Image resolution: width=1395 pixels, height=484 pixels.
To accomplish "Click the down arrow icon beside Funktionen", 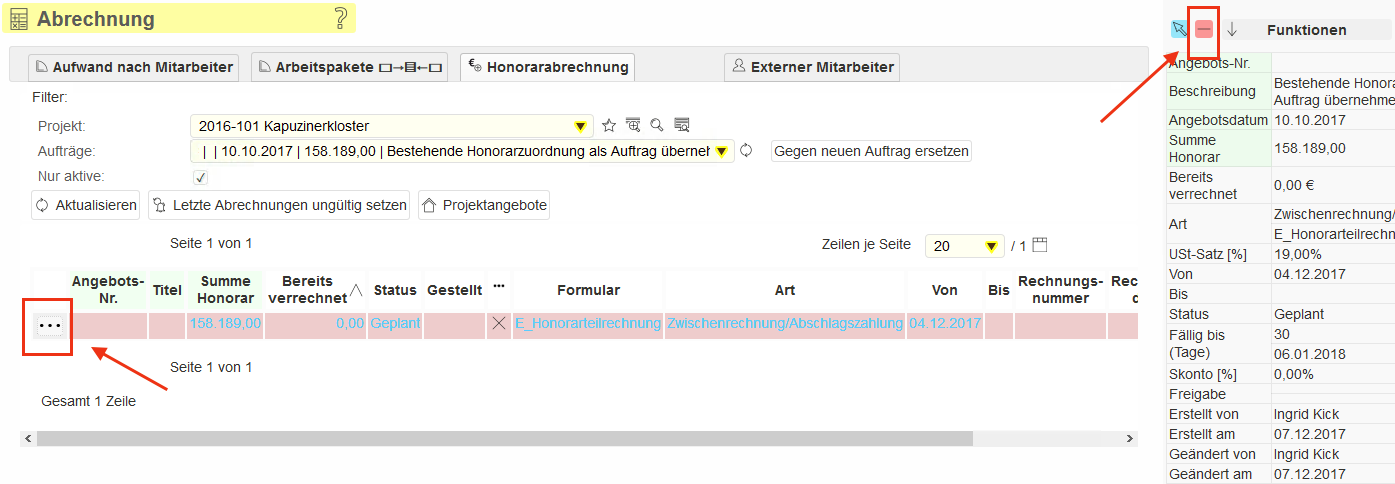I will 1232,30.
